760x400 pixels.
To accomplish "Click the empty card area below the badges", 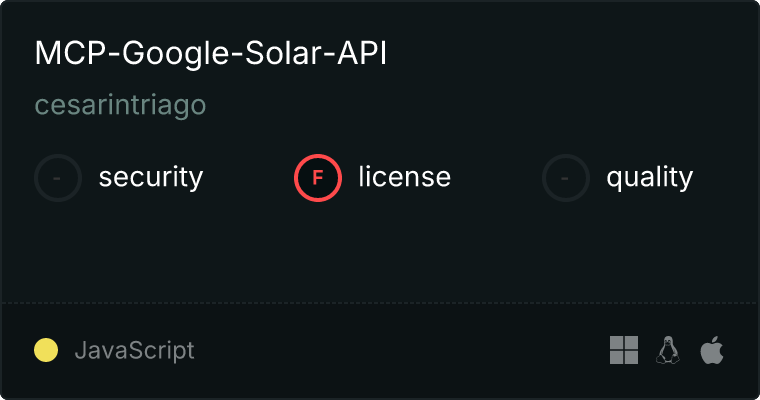I will coord(380,252).
